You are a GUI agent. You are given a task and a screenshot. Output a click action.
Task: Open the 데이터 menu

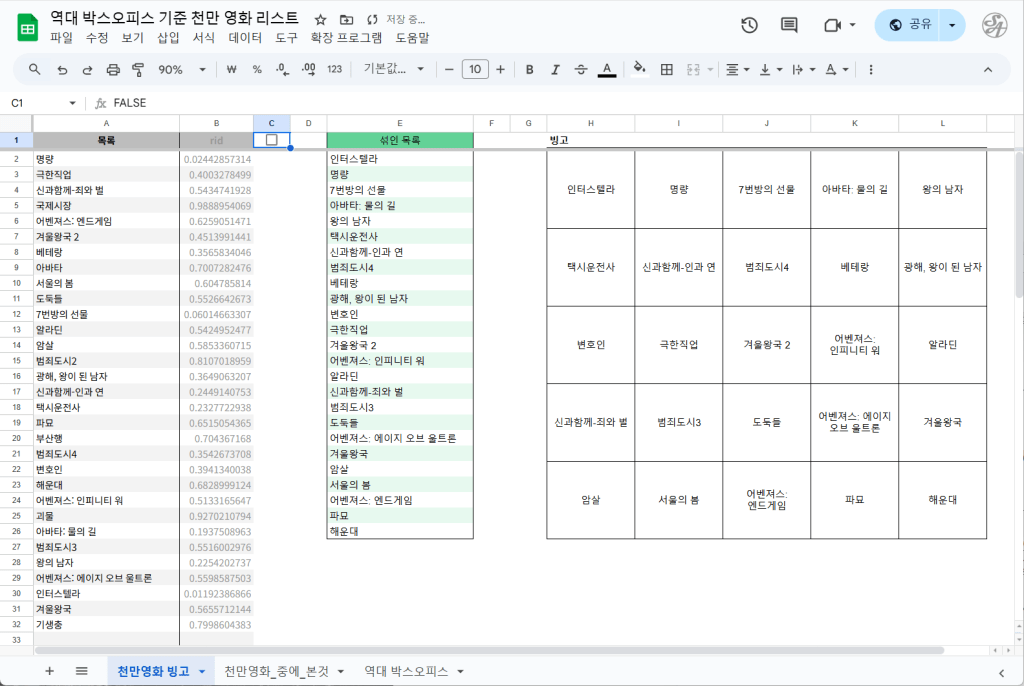click(x=245, y=38)
